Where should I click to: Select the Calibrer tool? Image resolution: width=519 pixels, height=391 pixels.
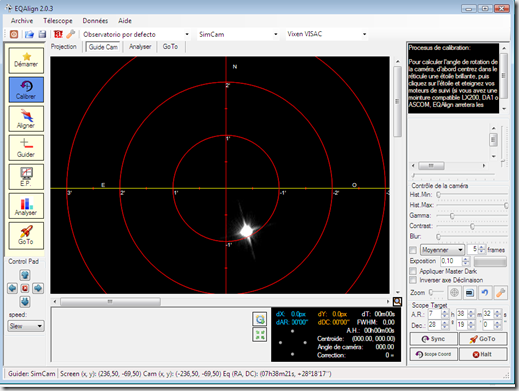coord(26,89)
